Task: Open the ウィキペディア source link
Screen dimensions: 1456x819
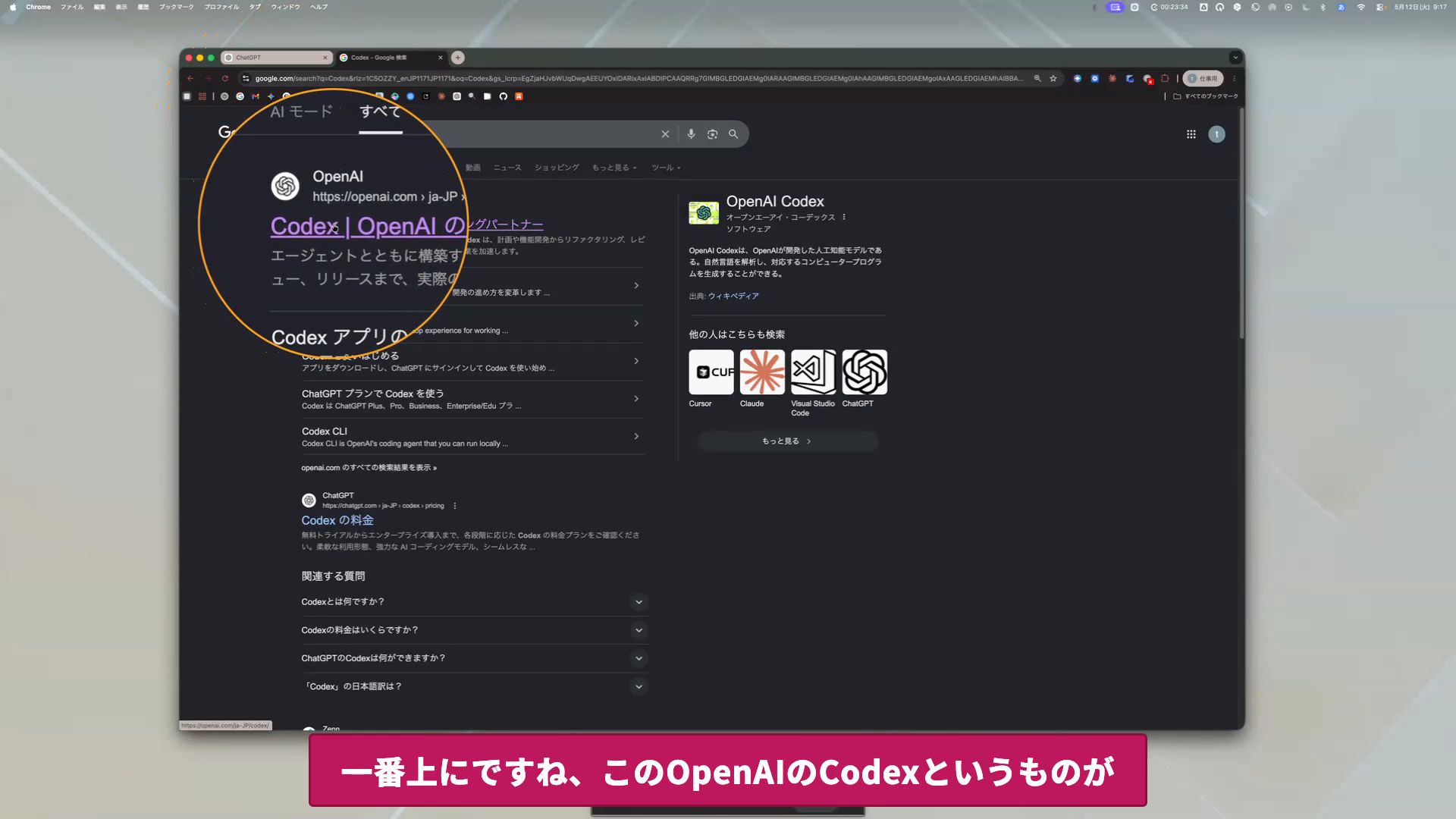Action: point(733,297)
